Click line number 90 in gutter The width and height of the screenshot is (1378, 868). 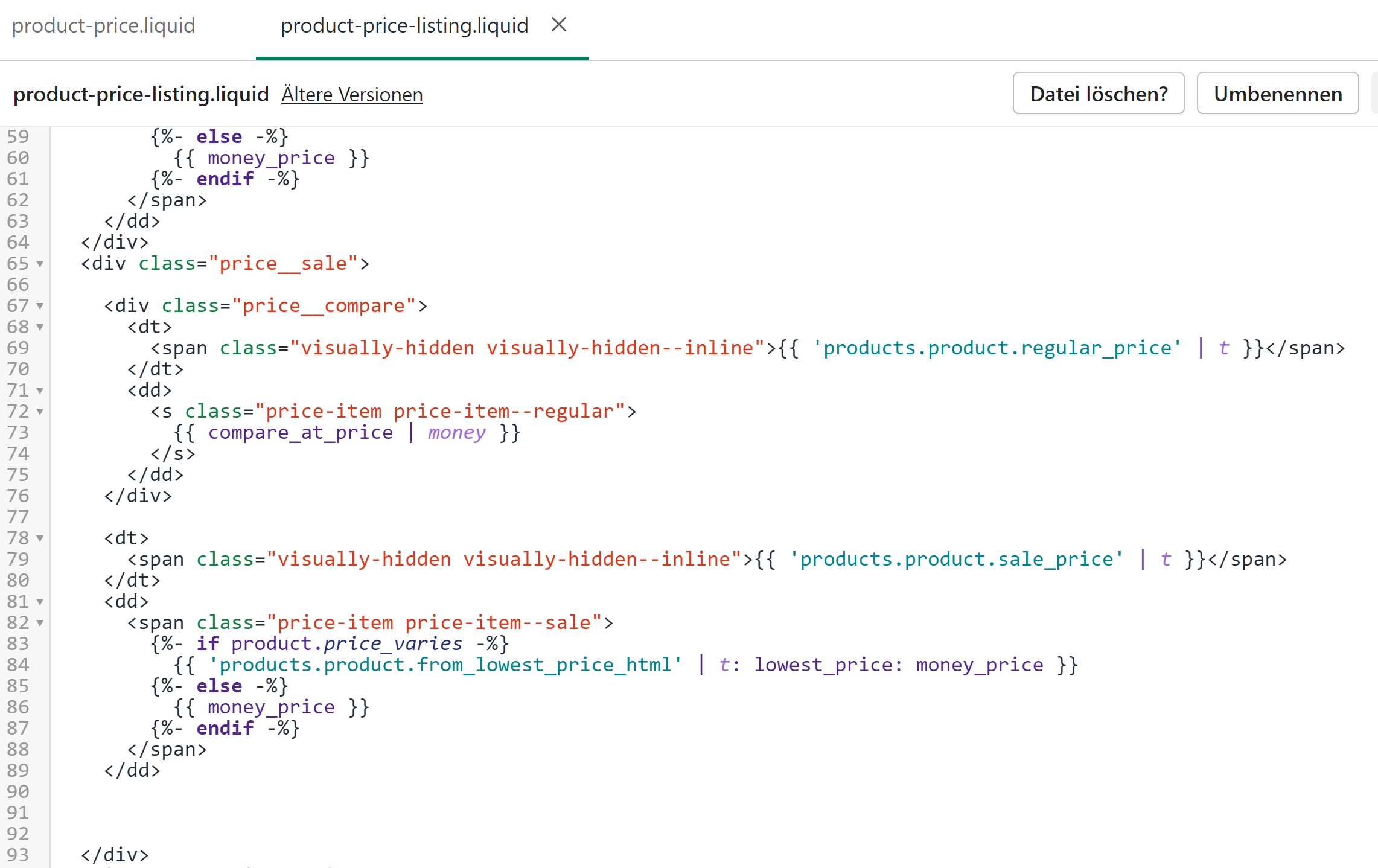point(18,791)
